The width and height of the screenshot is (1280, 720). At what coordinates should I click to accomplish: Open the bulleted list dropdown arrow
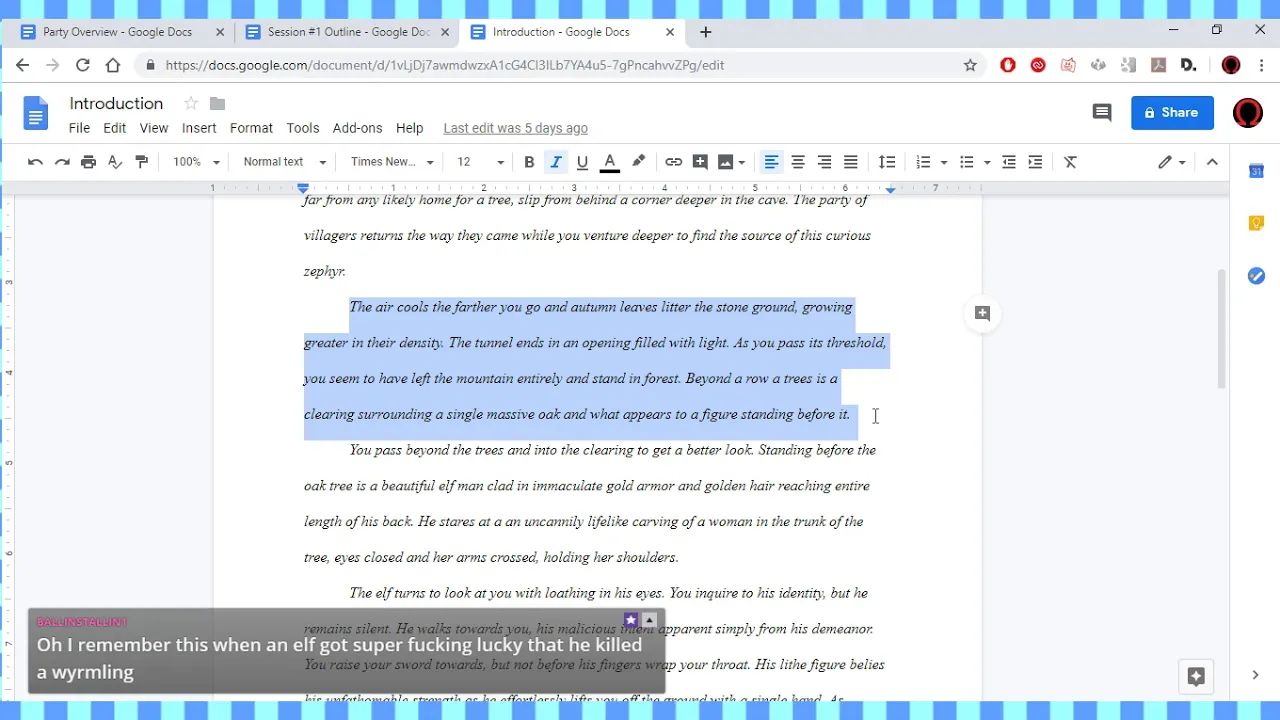tap(987, 162)
